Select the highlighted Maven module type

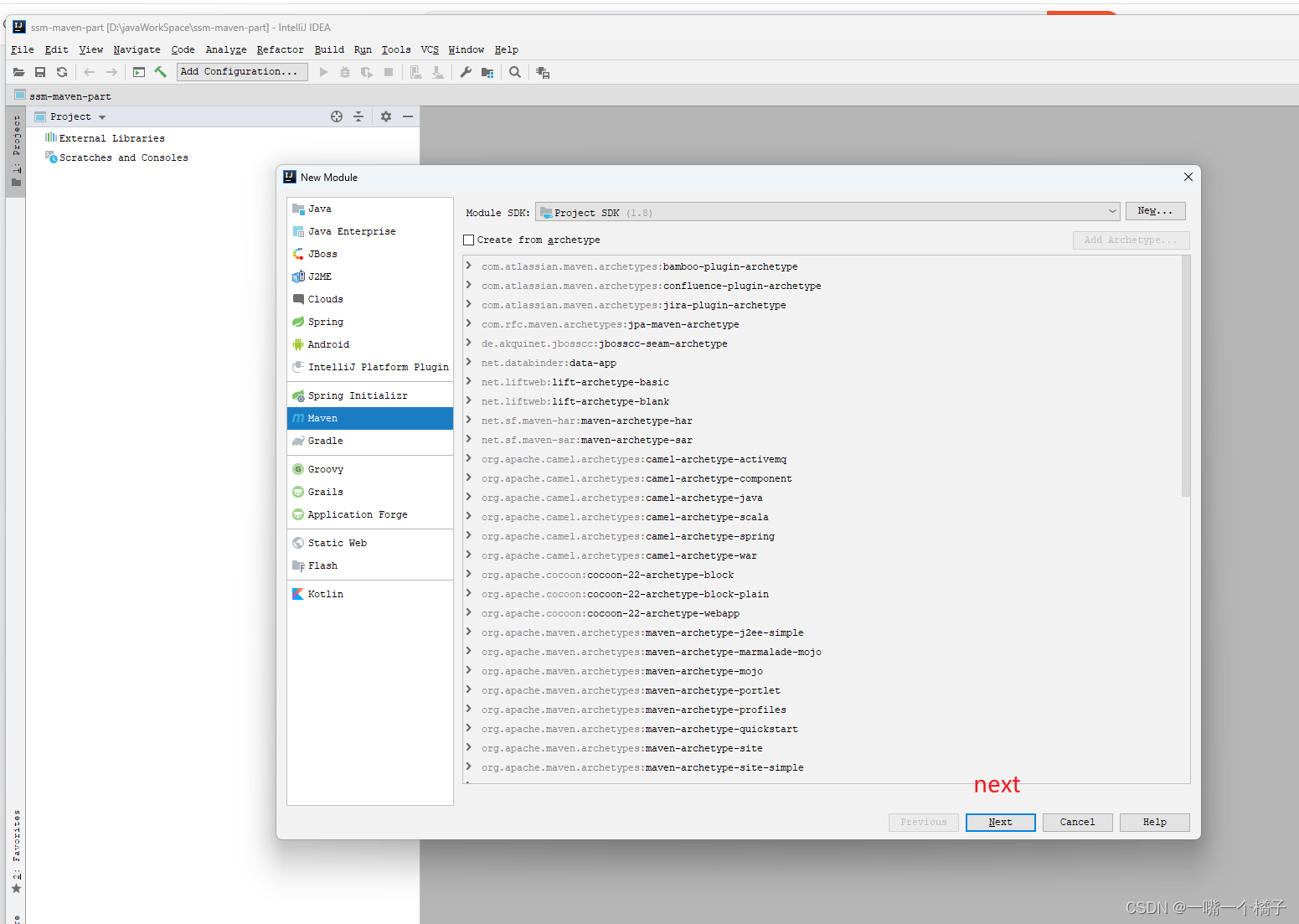[x=369, y=418]
